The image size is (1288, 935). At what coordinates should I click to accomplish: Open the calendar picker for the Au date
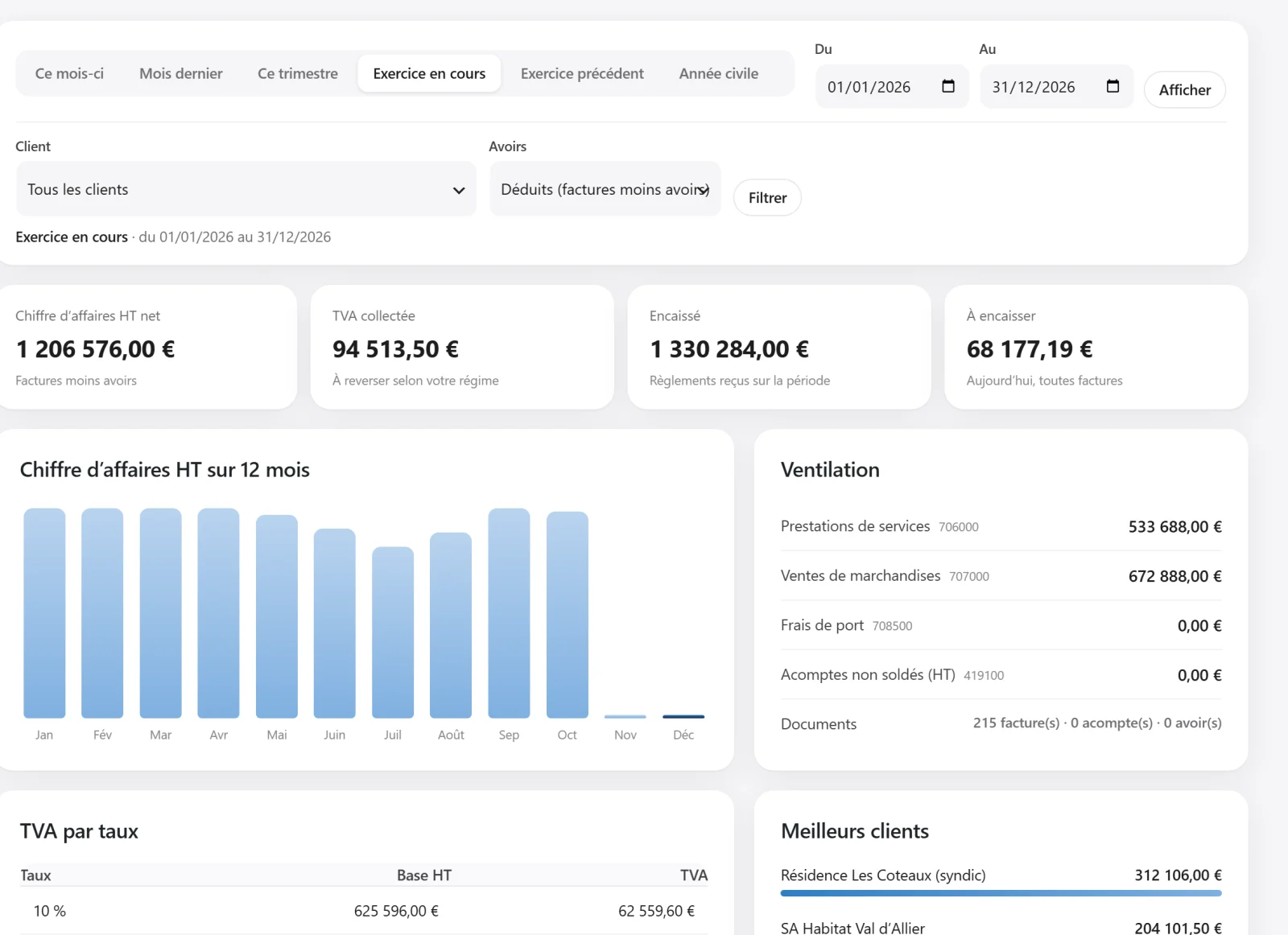click(1113, 86)
